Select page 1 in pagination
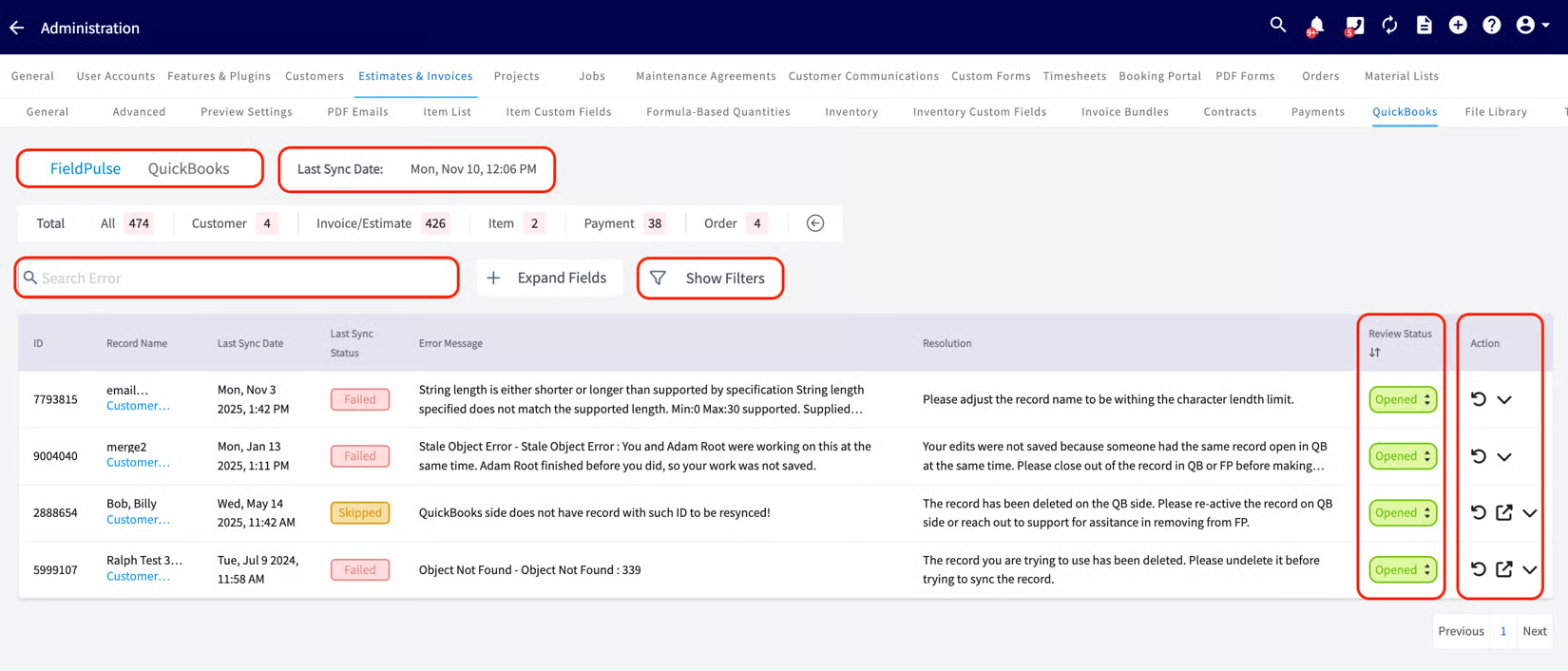This screenshot has height=671, width=1568. tap(1503, 631)
